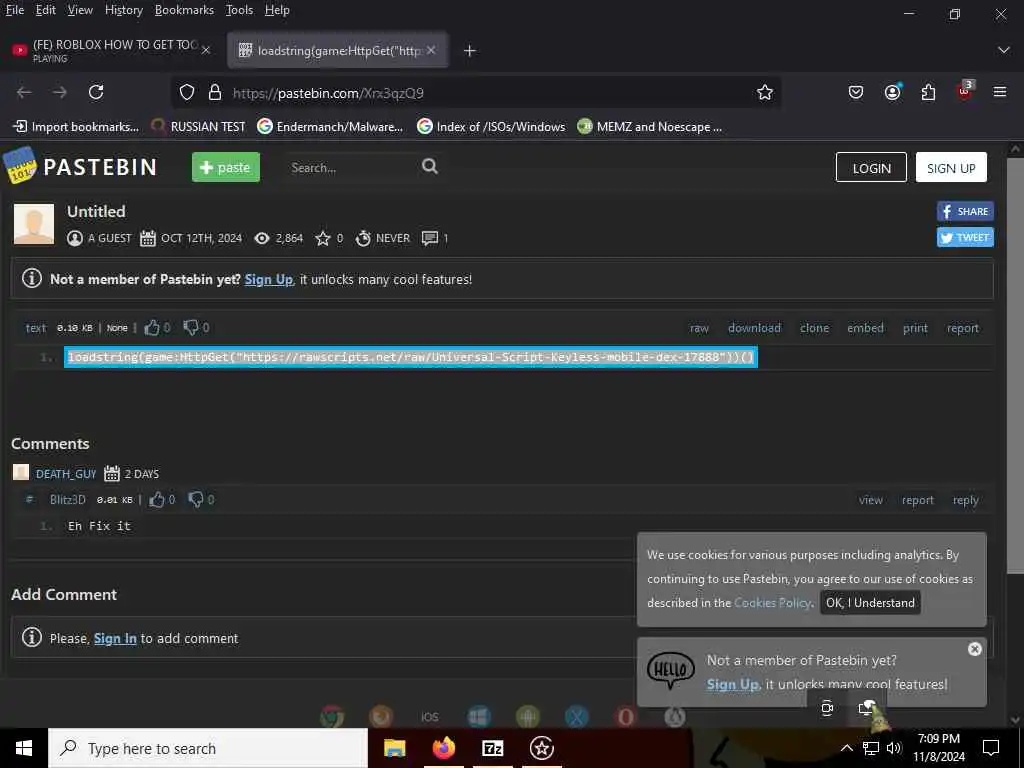Report the paste via report link
Viewport: 1024px width, 768px height.
point(963,328)
